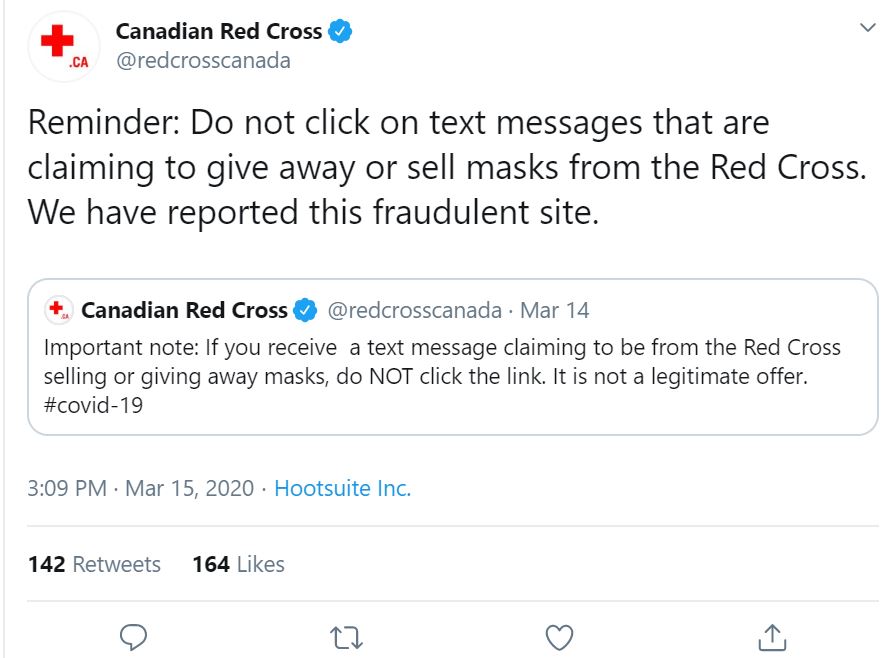
Task: Click the small avatar in the quoted tweet
Action: pyautogui.click(x=58, y=310)
